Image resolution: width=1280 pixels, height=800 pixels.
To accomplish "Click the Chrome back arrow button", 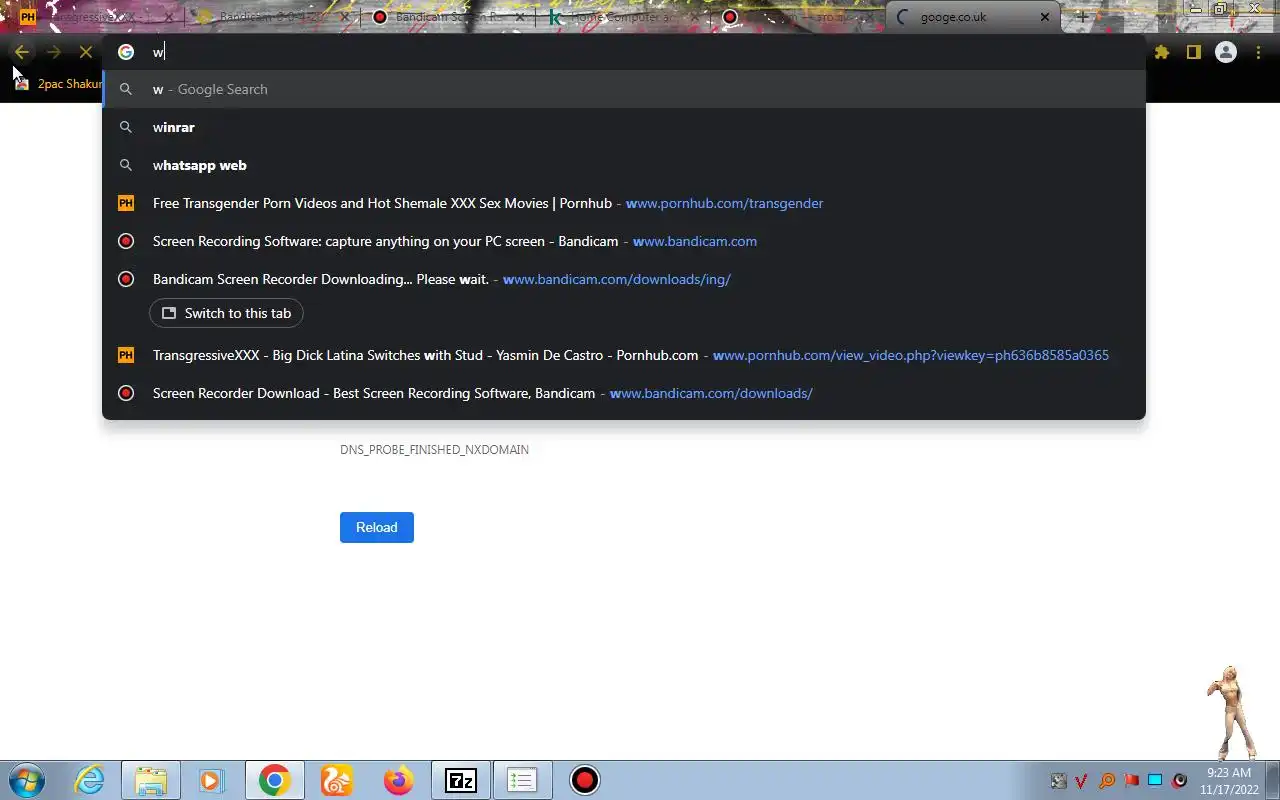I will point(22,52).
